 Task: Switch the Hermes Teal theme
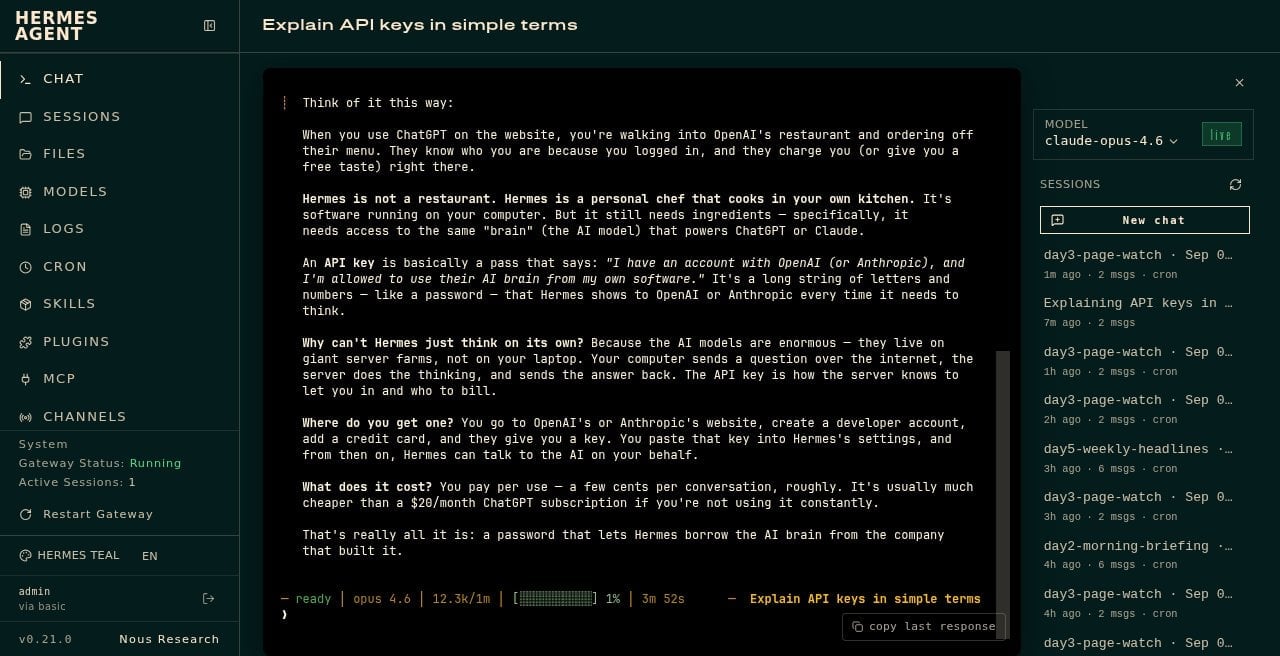[69, 555]
